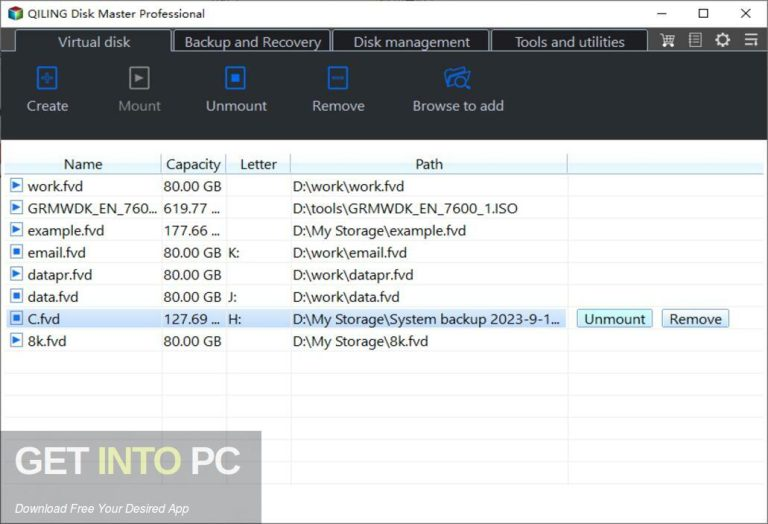Click the path D:\work\data.fvd
Screen dimensions: 768x524
(346, 297)
